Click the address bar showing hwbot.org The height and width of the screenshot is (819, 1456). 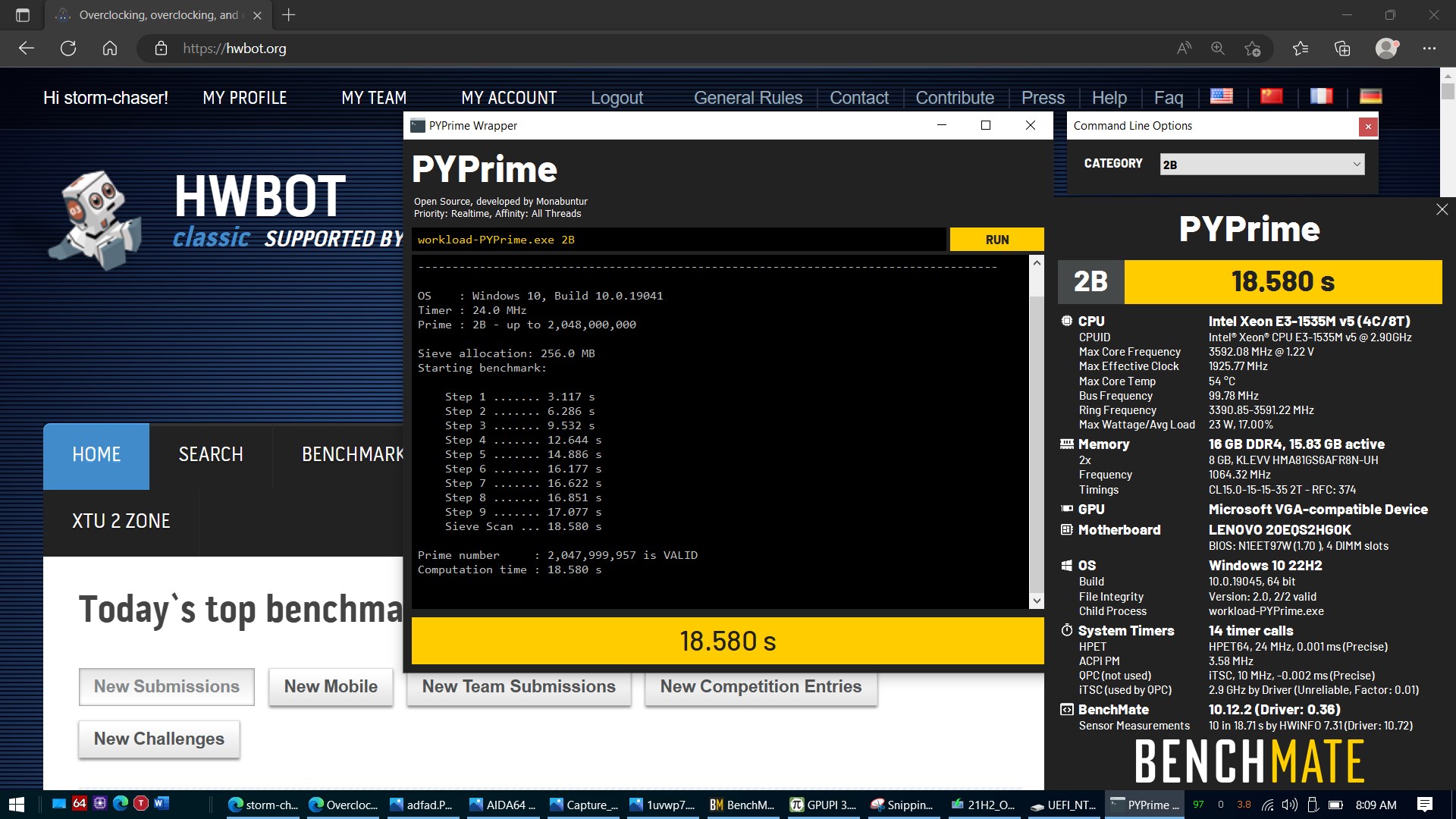(x=652, y=49)
